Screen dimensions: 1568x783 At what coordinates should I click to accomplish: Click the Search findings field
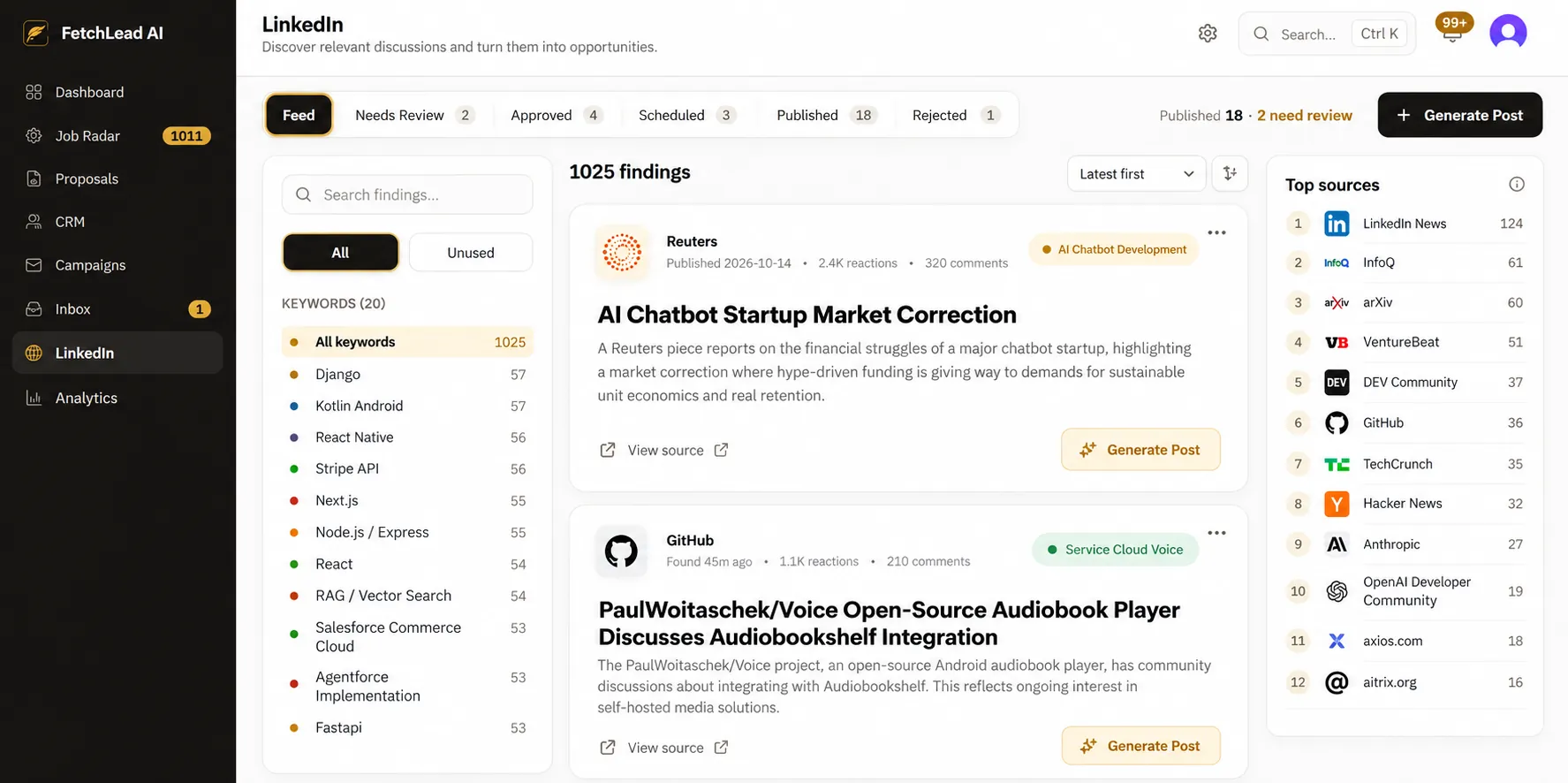click(407, 194)
